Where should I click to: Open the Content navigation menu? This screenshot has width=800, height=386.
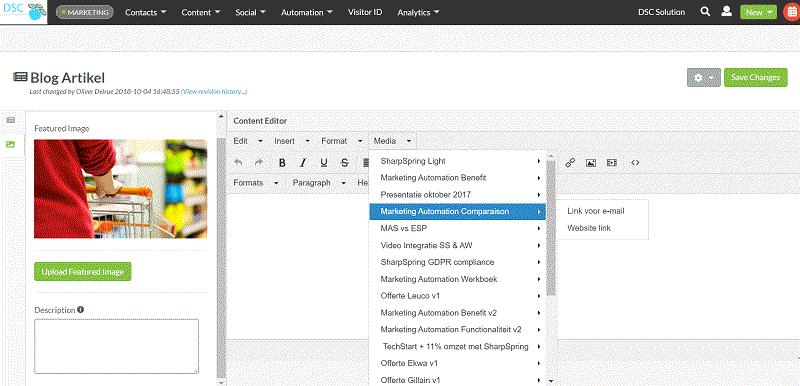tap(201, 12)
